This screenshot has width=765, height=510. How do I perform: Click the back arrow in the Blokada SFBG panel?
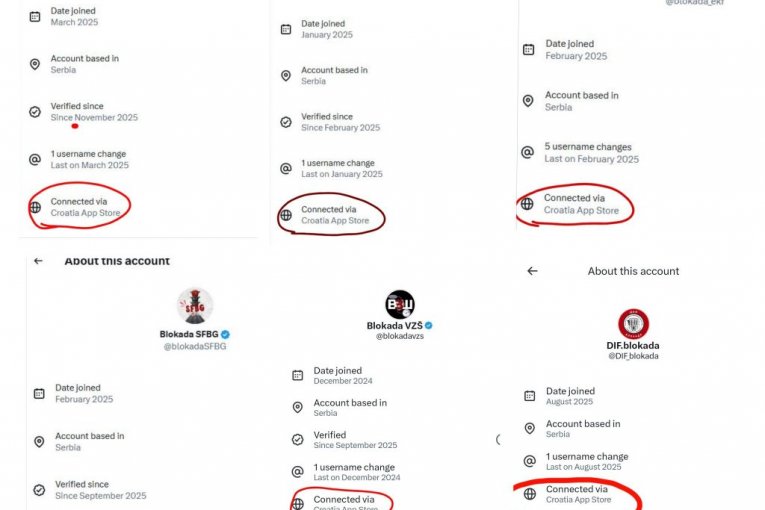point(38,261)
